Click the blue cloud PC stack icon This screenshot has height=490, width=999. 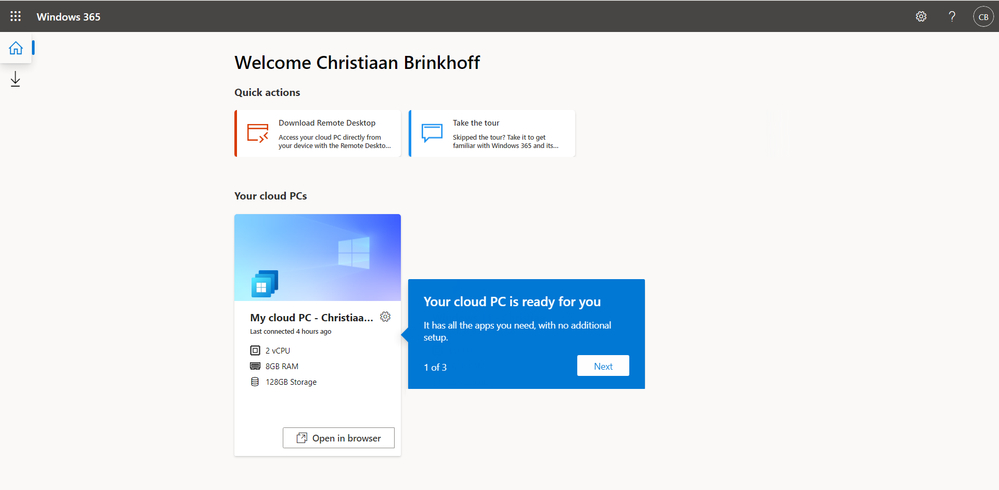click(x=264, y=284)
